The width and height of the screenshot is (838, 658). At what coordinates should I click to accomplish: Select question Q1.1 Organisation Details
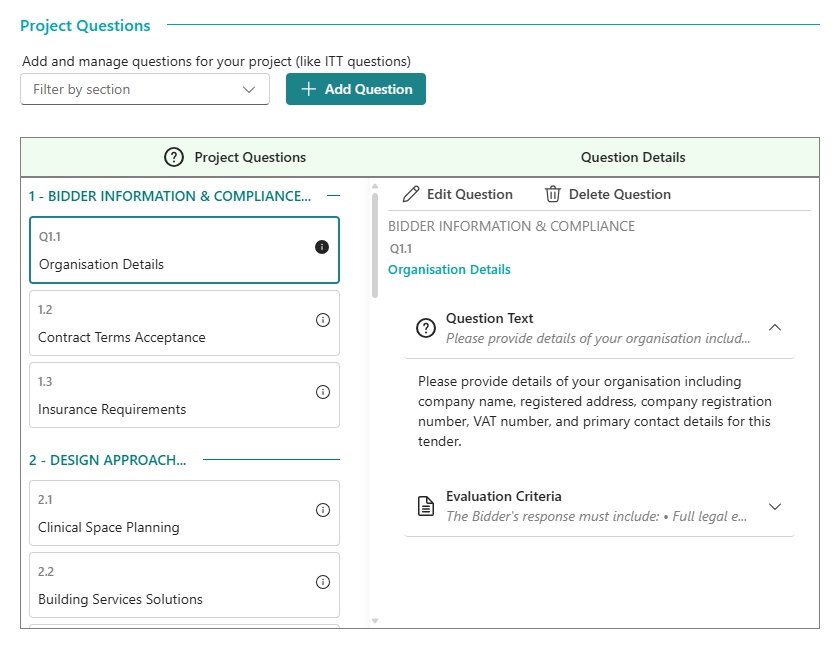point(184,250)
